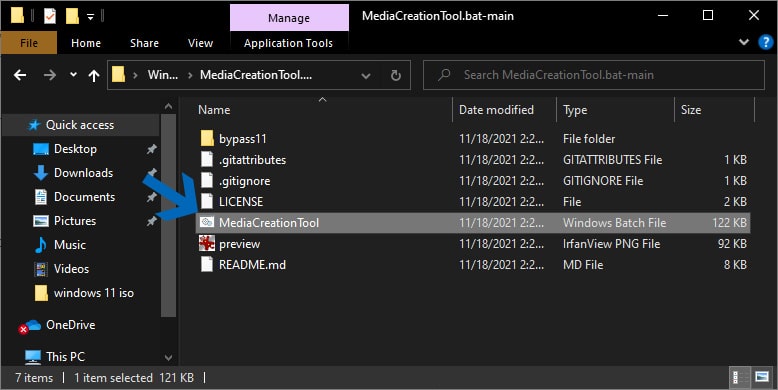Select the preview PNG file icon
Viewport: 778px width, 390px height.
(x=207, y=243)
